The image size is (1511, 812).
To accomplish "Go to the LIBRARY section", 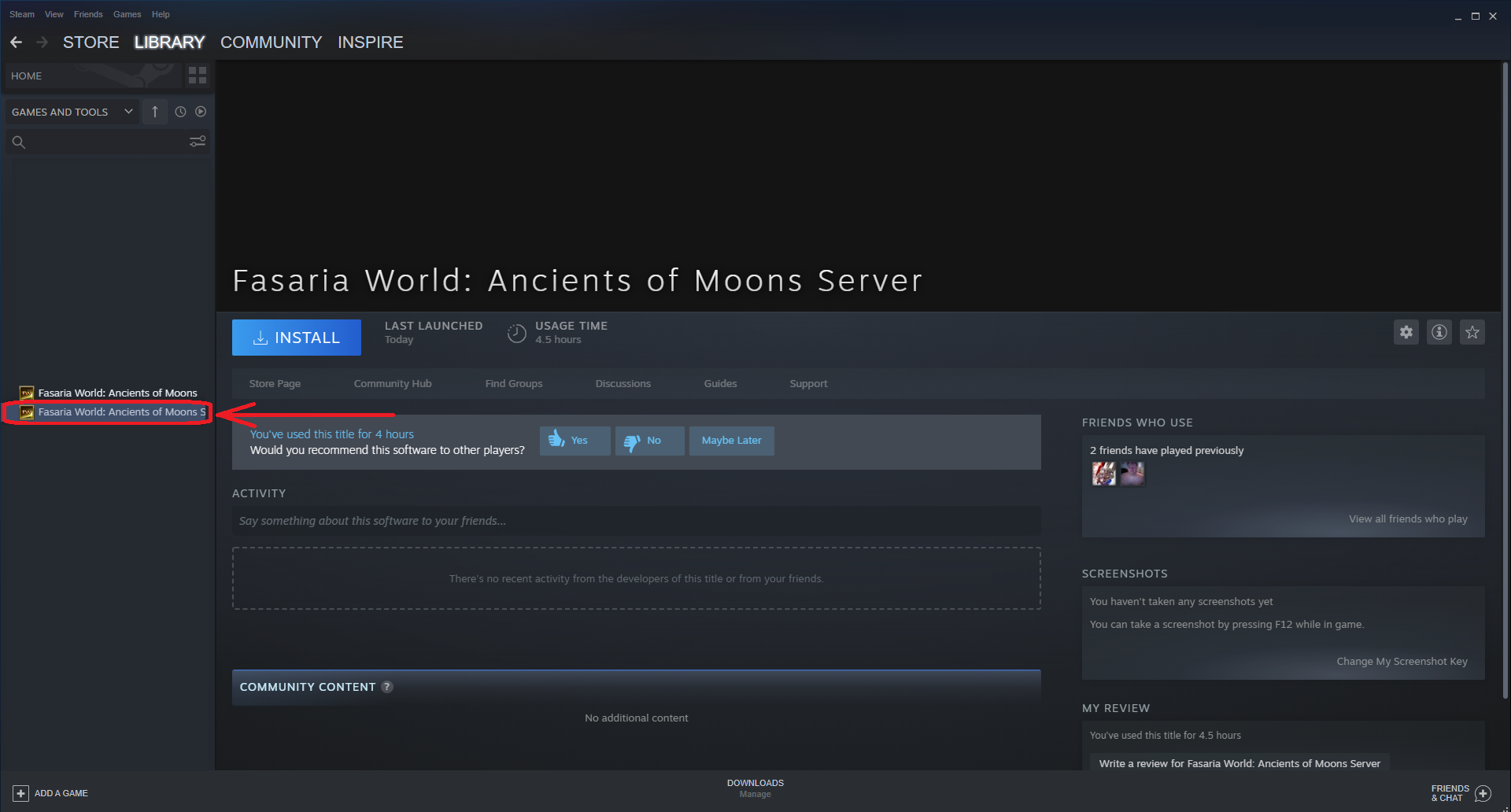I will pos(169,42).
